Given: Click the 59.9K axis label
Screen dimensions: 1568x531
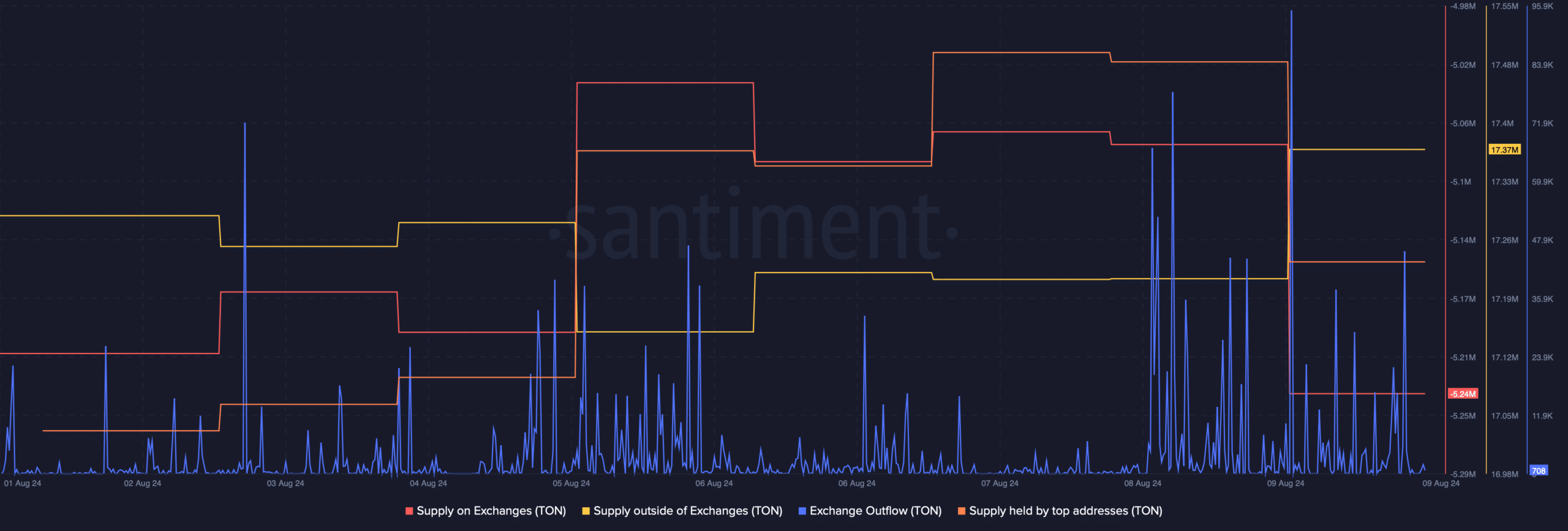Looking at the screenshot, I should click(1542, 182).
